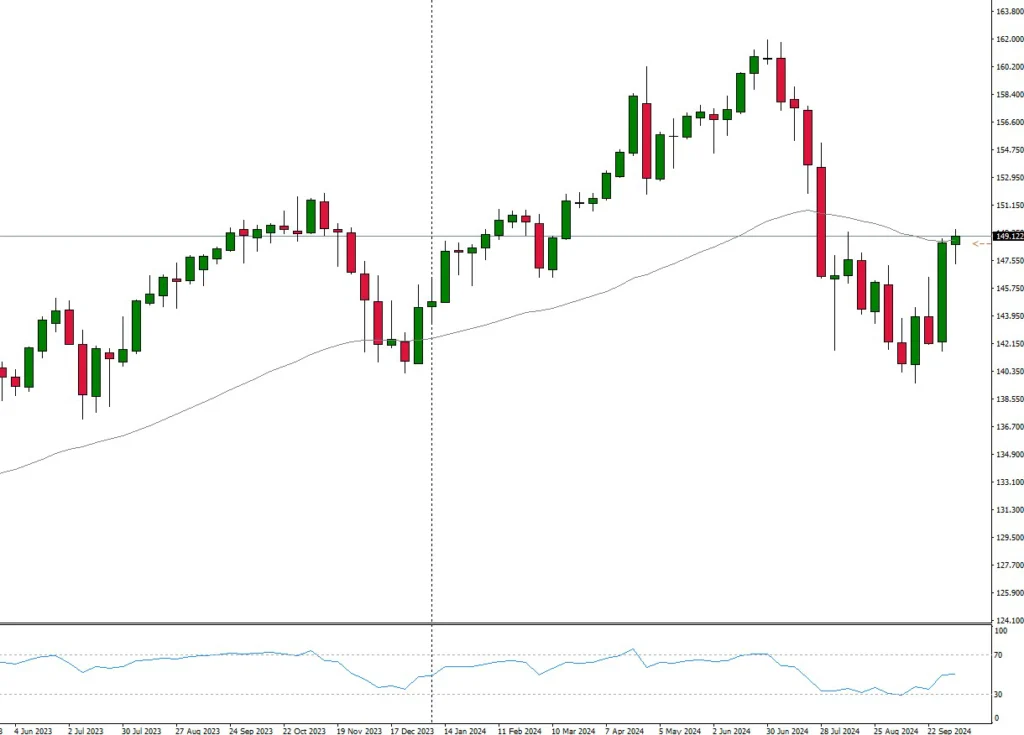The height and width of the screenshot is (735, 1024).
Task: Click the RSI 30 level label
Action: tap(1000, 694)
